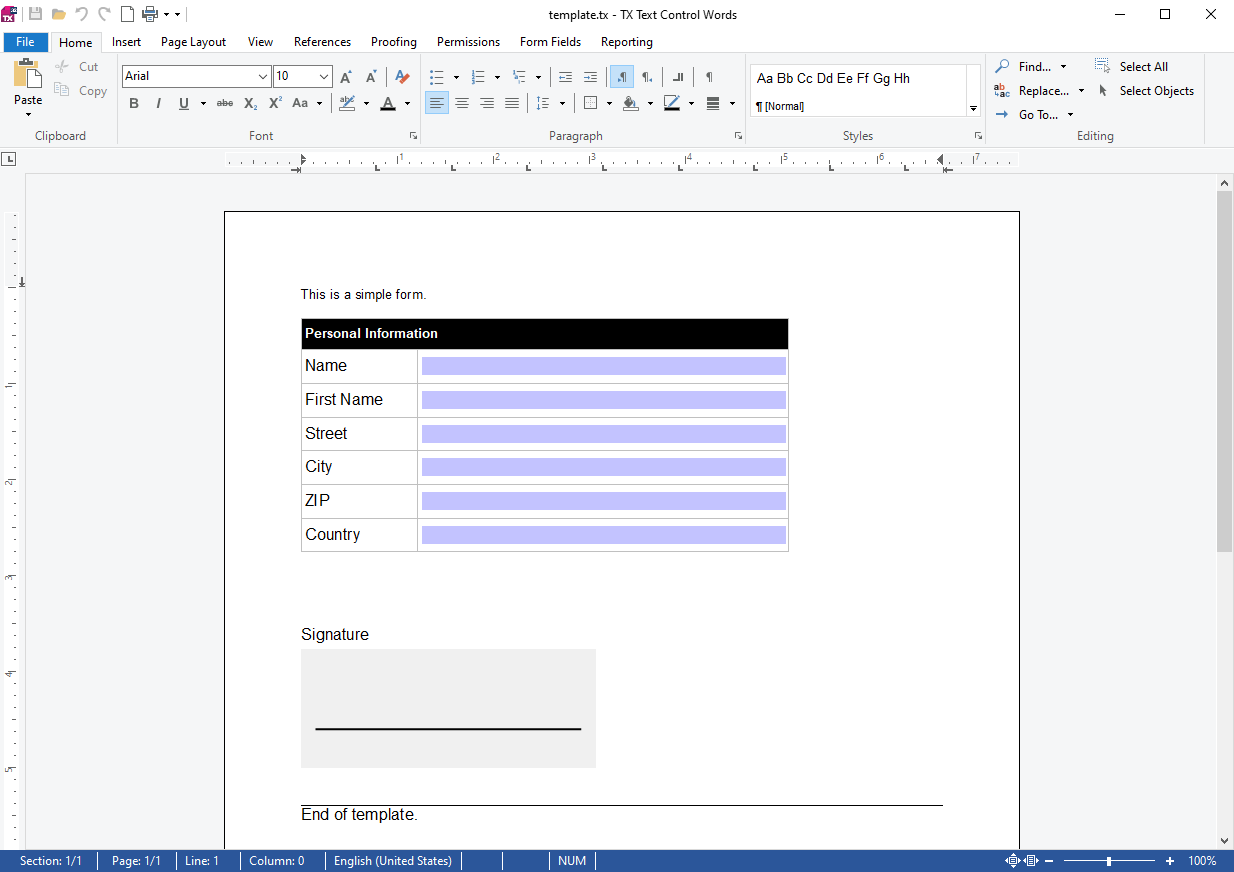Toggle bold formatting
This screenshot has width=1234, height=872.
[x=134, y=103]
